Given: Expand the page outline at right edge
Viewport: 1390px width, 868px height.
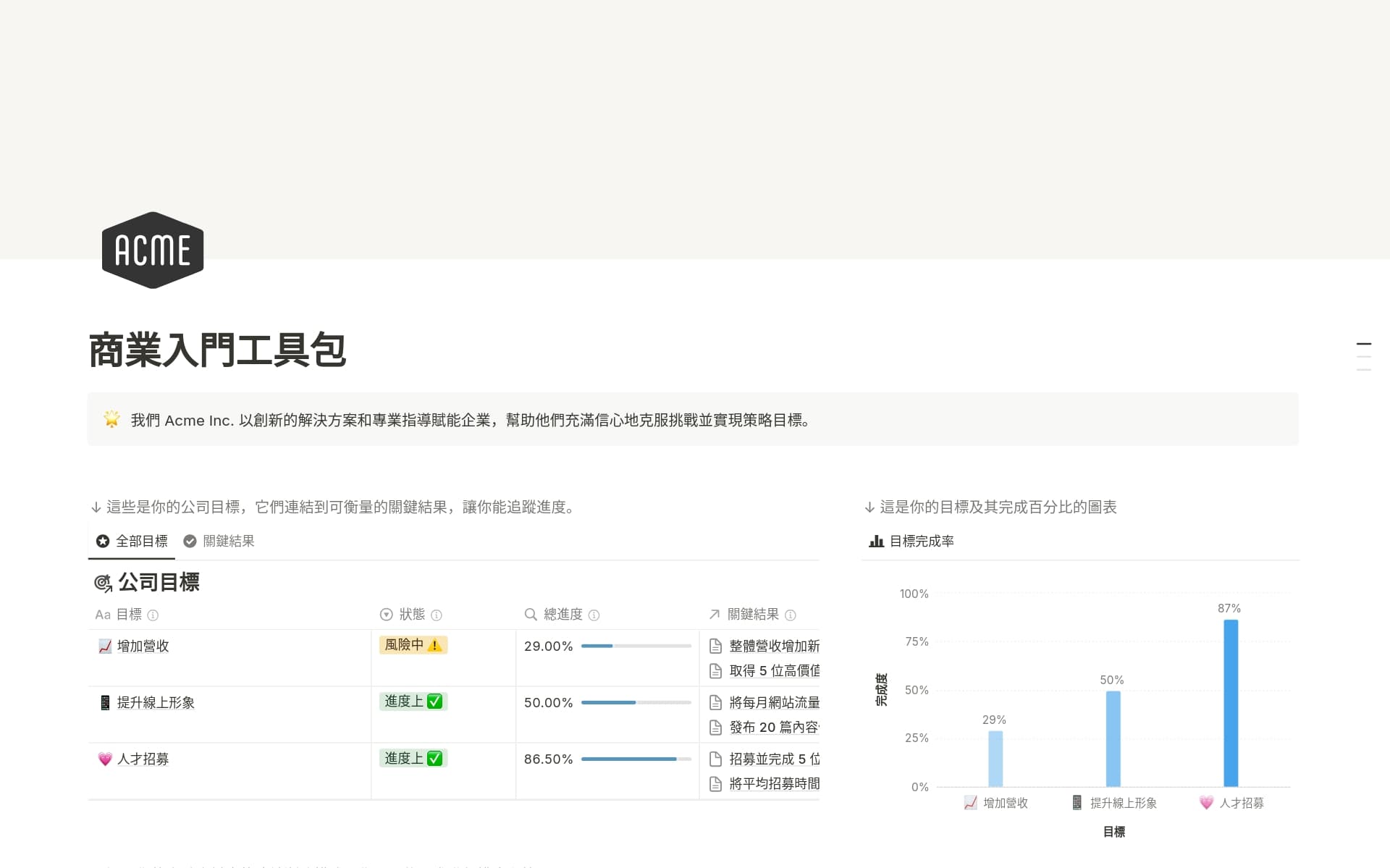Looking at the screenshot, I should point(1364,355).
